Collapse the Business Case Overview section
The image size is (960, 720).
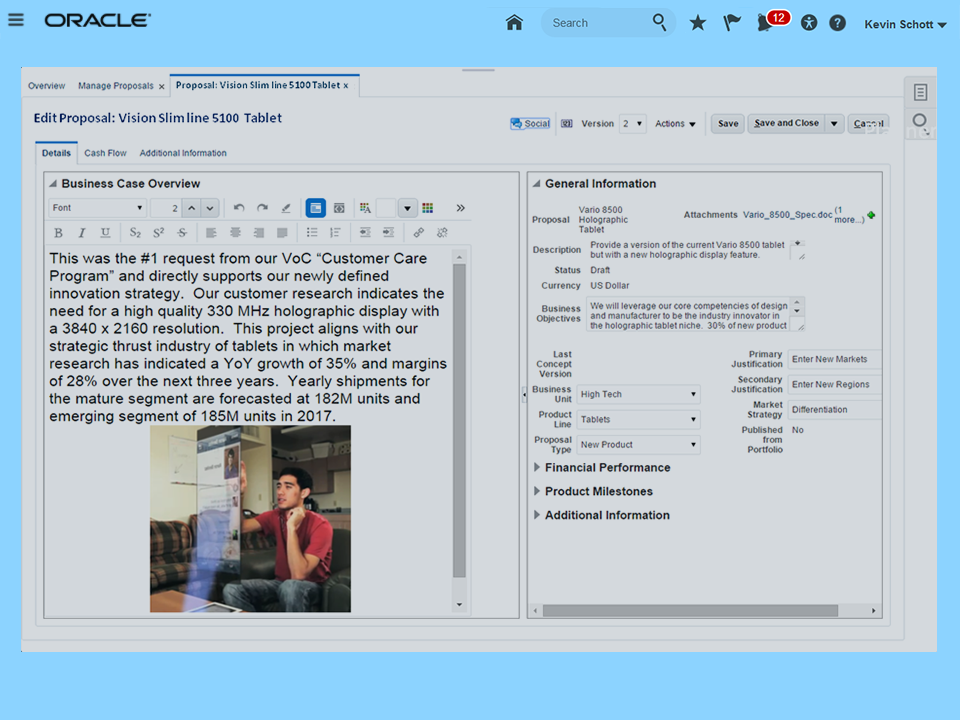53,184
